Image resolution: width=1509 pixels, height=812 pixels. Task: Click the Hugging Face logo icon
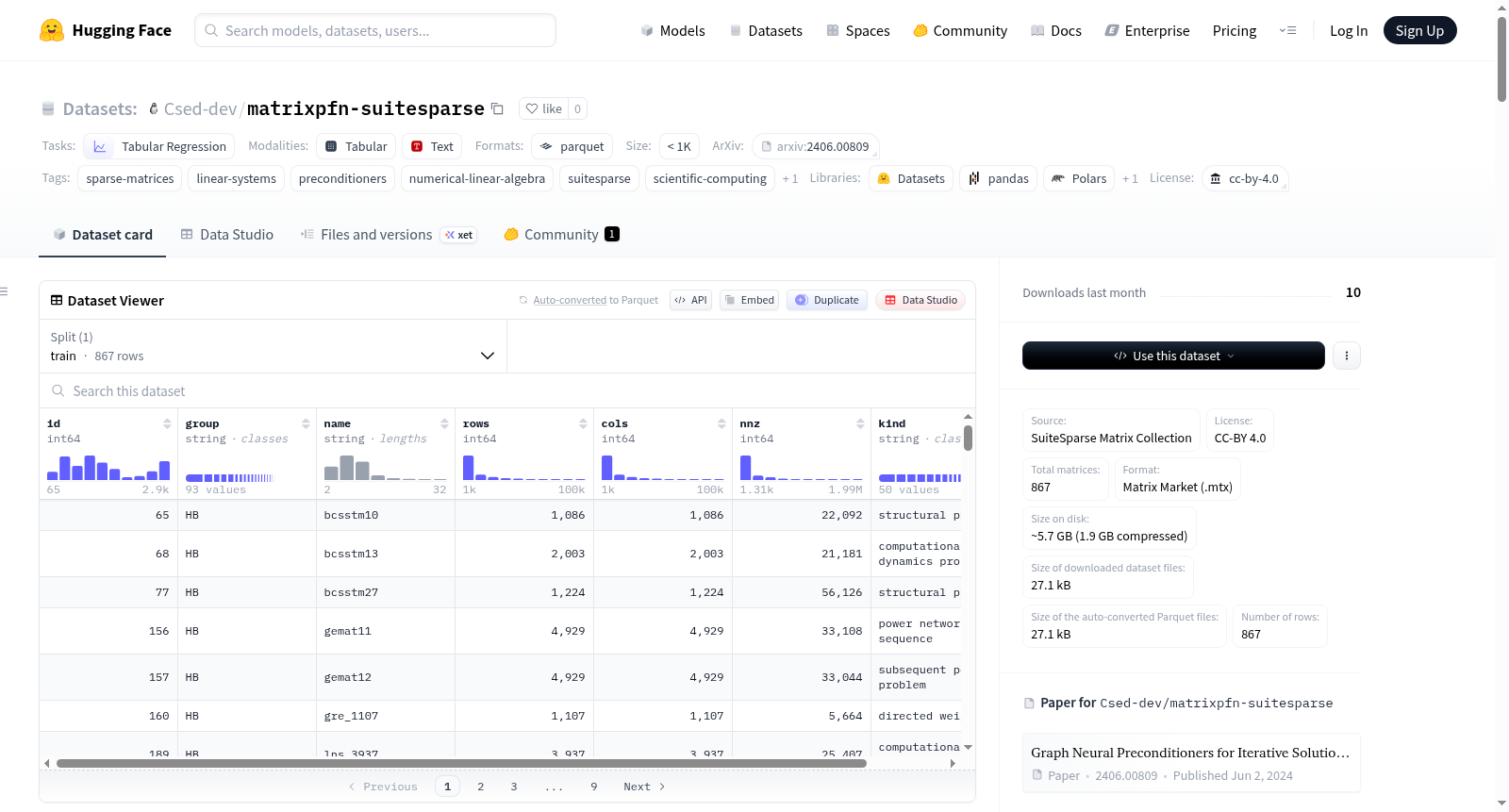tap(52, 30)
